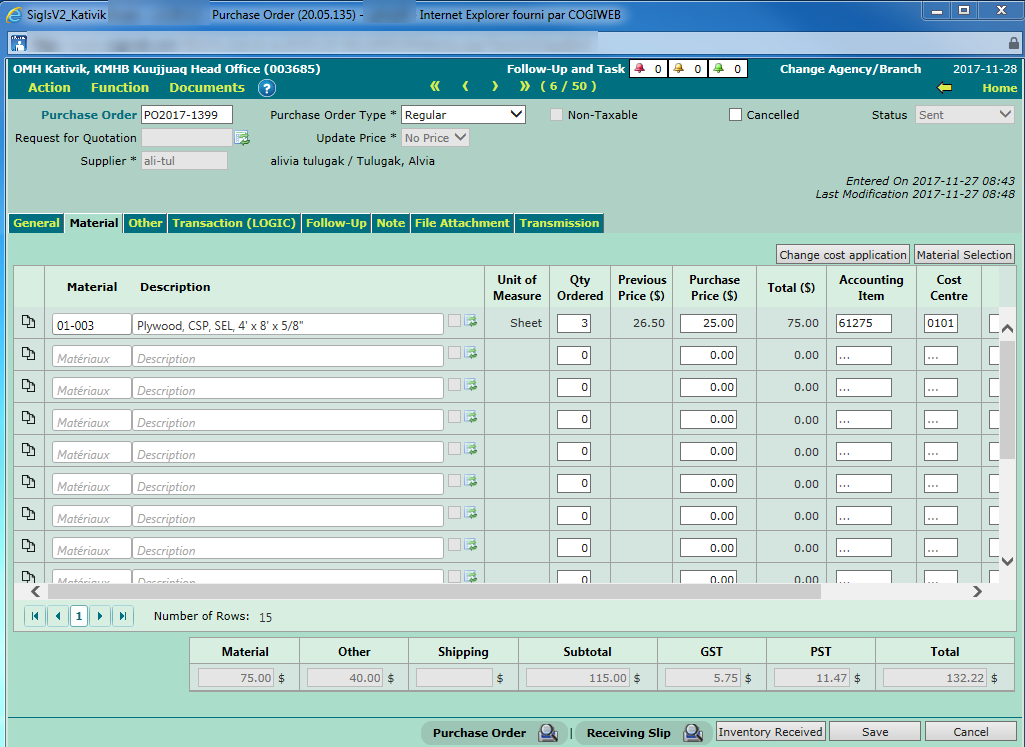Click the copy icon on the Plywood row
Screen dimensions: 1025x747
coord(29,323)
